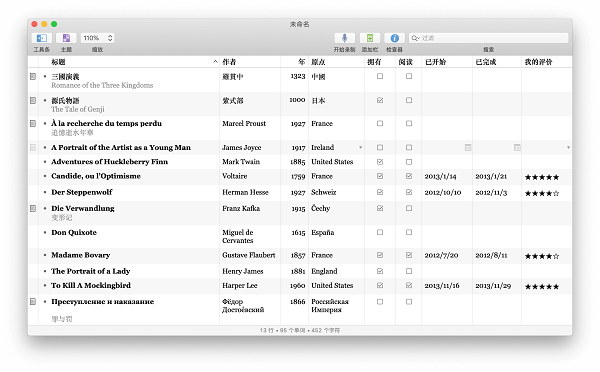
Task: Click author cell Harper Lee
Action: point(240,286)
